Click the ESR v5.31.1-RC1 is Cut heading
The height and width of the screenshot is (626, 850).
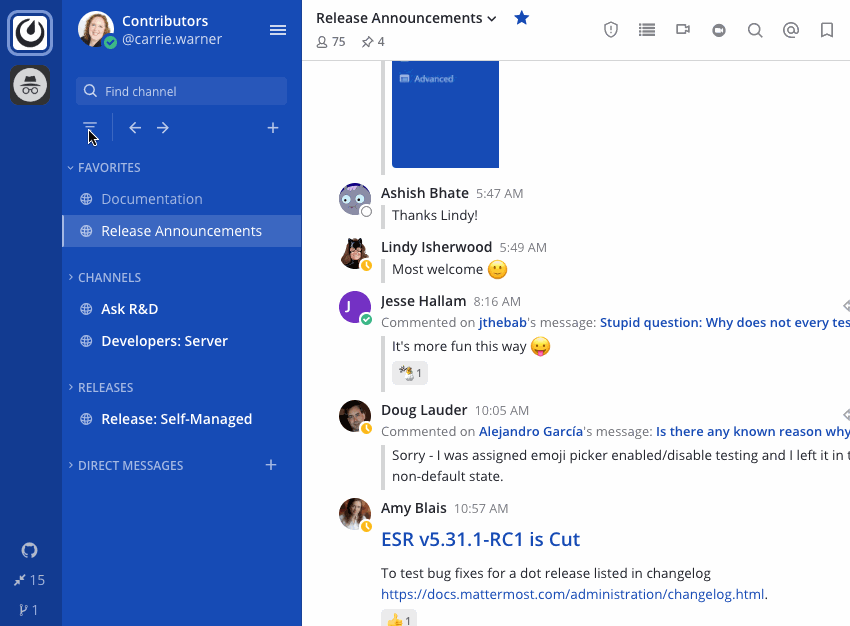click(480, 539)
